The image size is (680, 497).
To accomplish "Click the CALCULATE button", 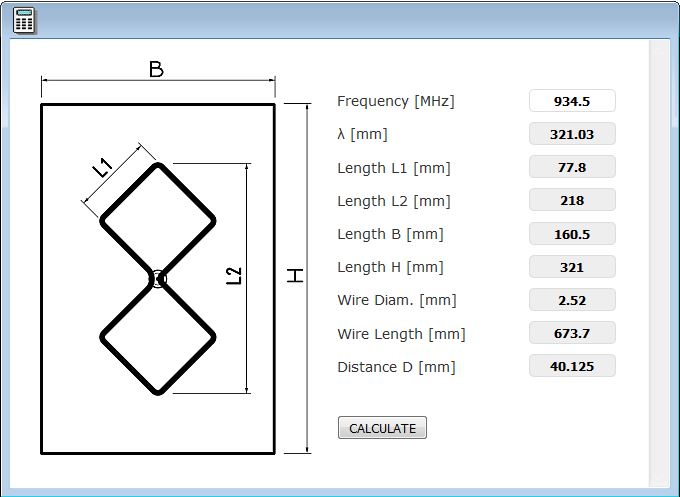I will (x=382, y=428).
